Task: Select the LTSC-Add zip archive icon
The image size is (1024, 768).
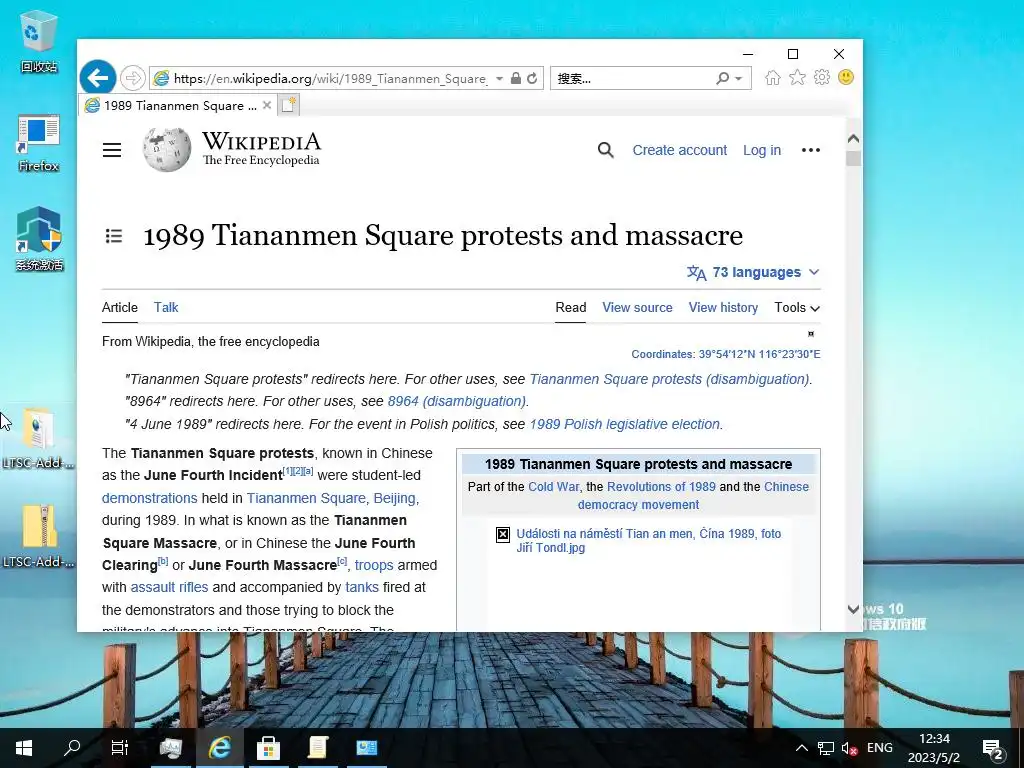Action: click(x=39, y=536)
